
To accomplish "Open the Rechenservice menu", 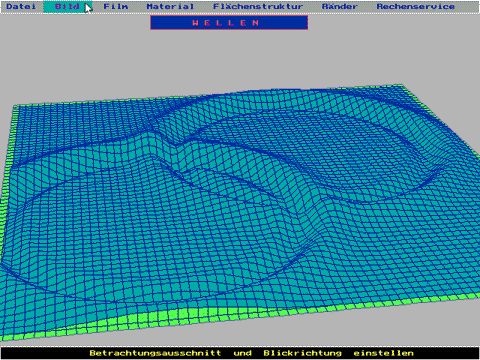I will (x=416, y=6).
